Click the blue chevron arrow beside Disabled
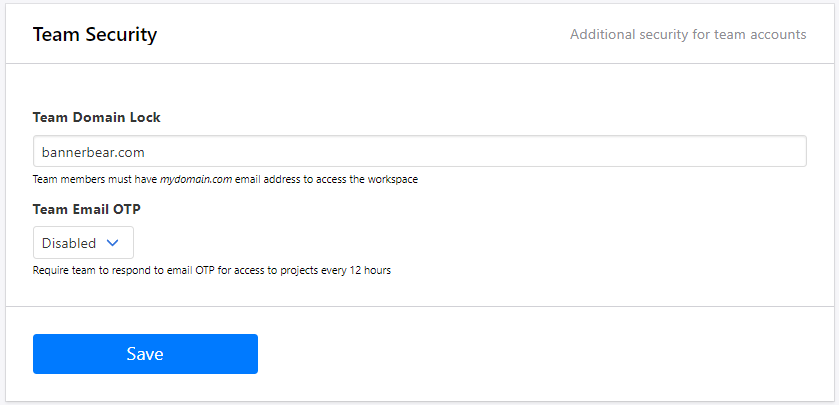 click(x=113, y=243)
